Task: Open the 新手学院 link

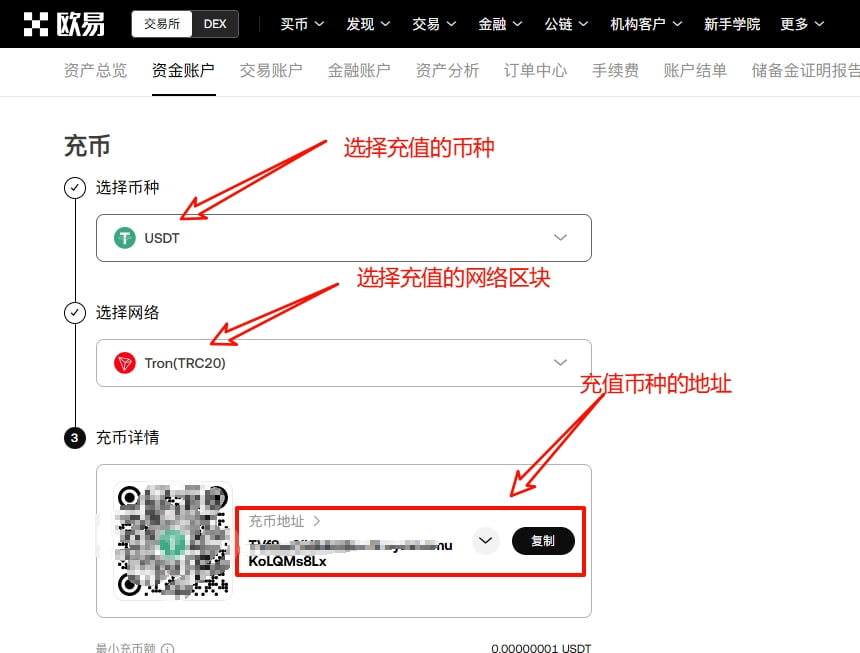Action: (731, 23)
